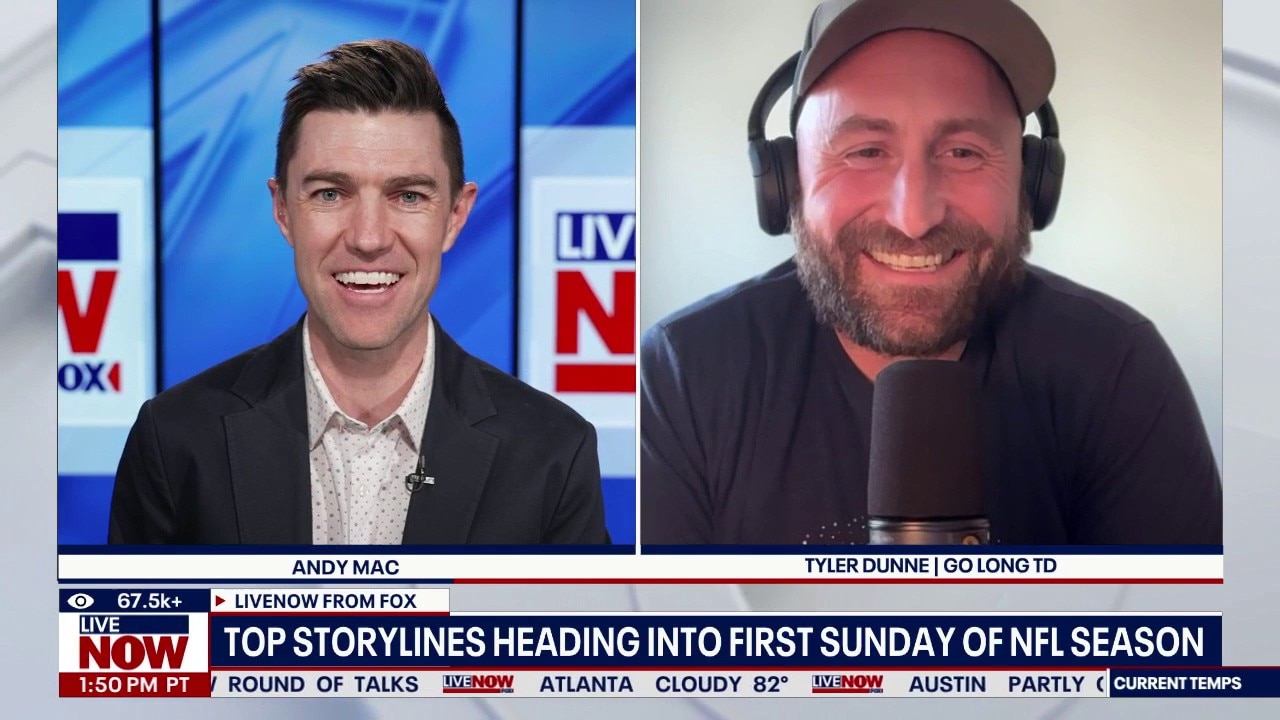
Task: Click the "1:50 PM PT" time display
Action: tap(133, 684)
